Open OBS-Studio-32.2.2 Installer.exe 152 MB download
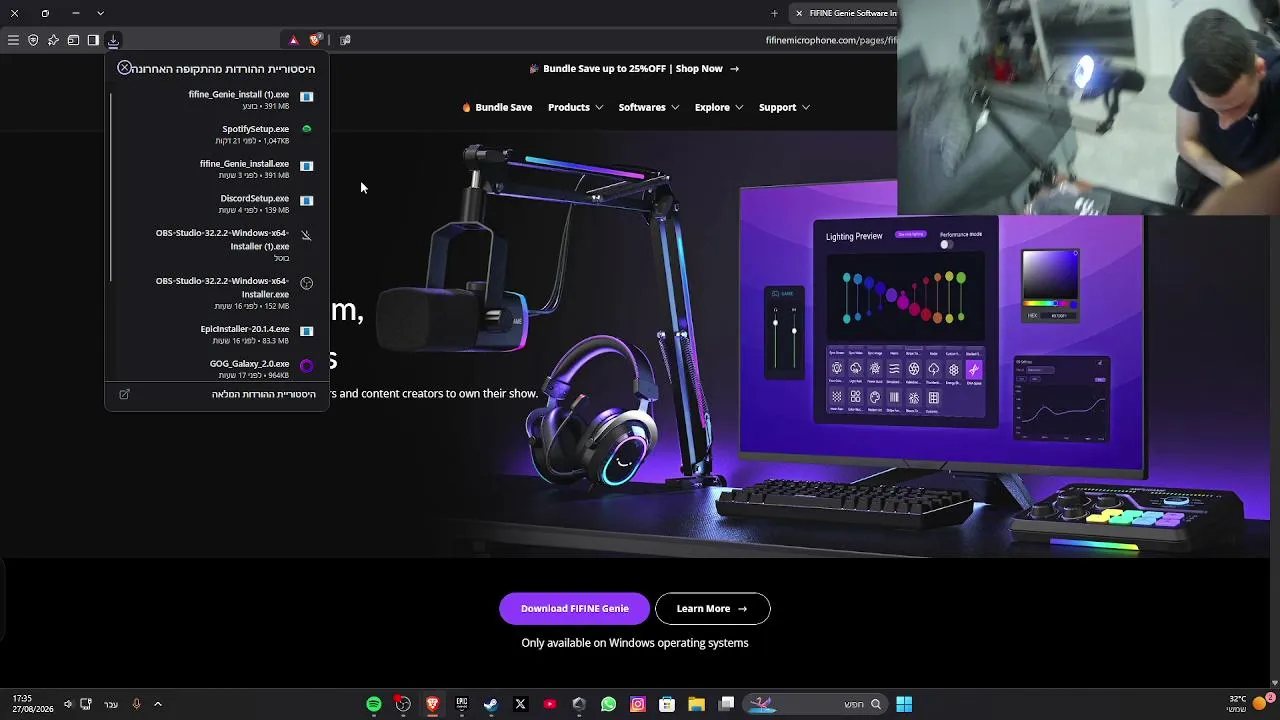 click(218, 293)
